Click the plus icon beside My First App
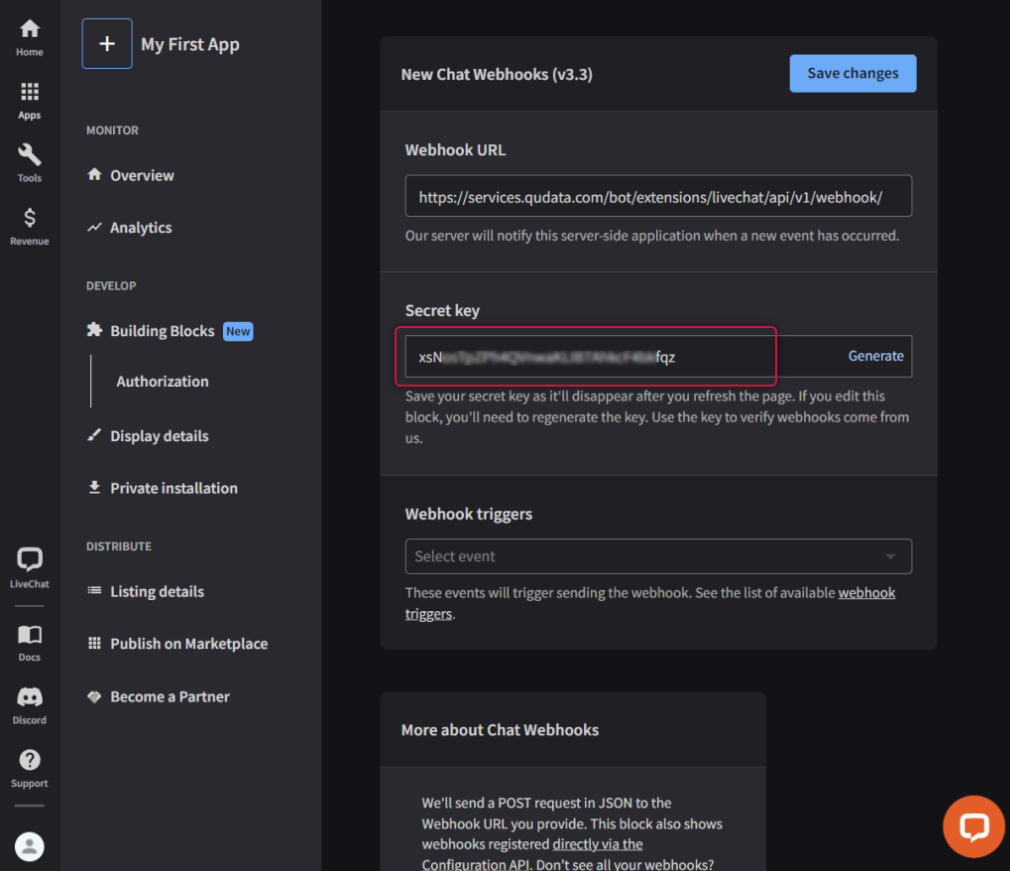 pyautogui.click(x=107, y=44)
